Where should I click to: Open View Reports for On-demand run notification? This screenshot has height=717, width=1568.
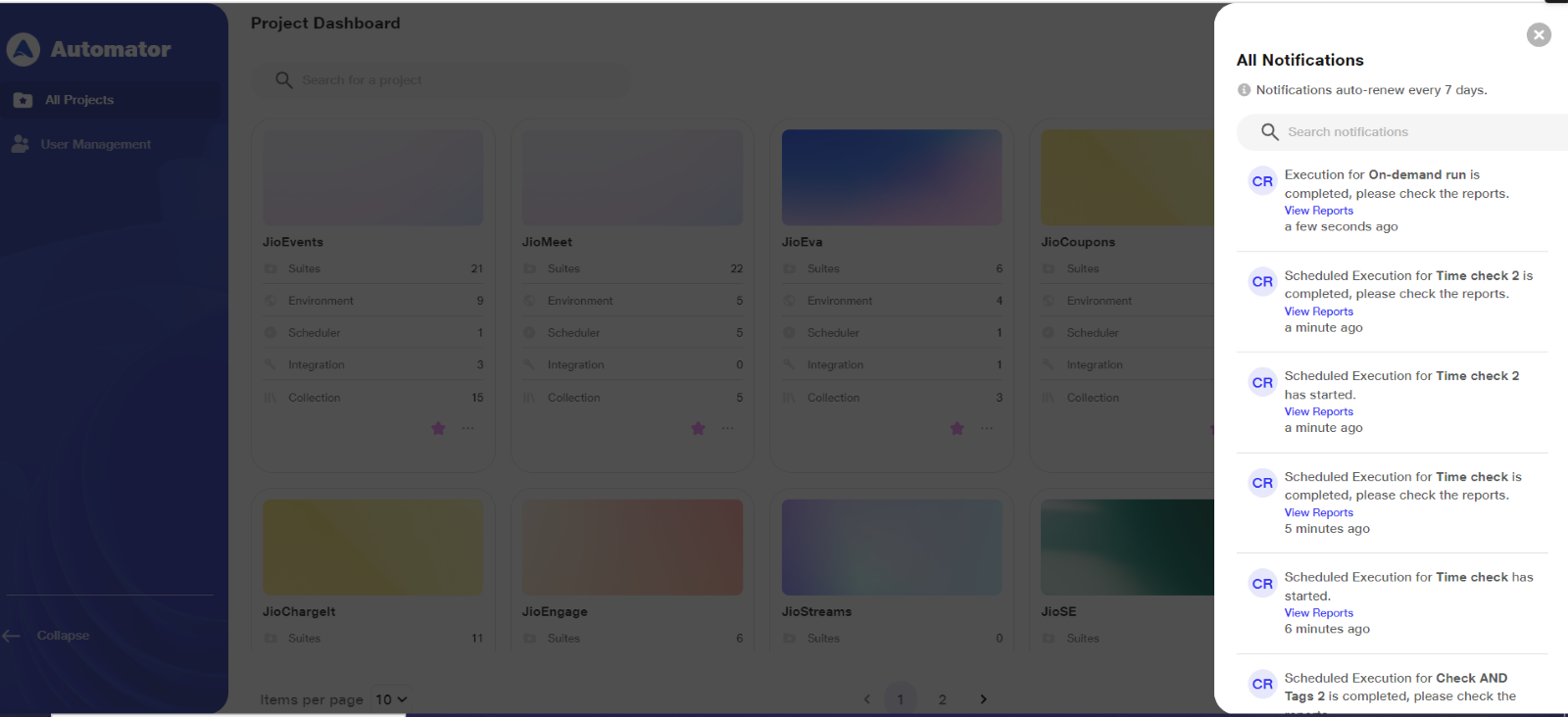pyautogui.click(x=1318, y=211)
